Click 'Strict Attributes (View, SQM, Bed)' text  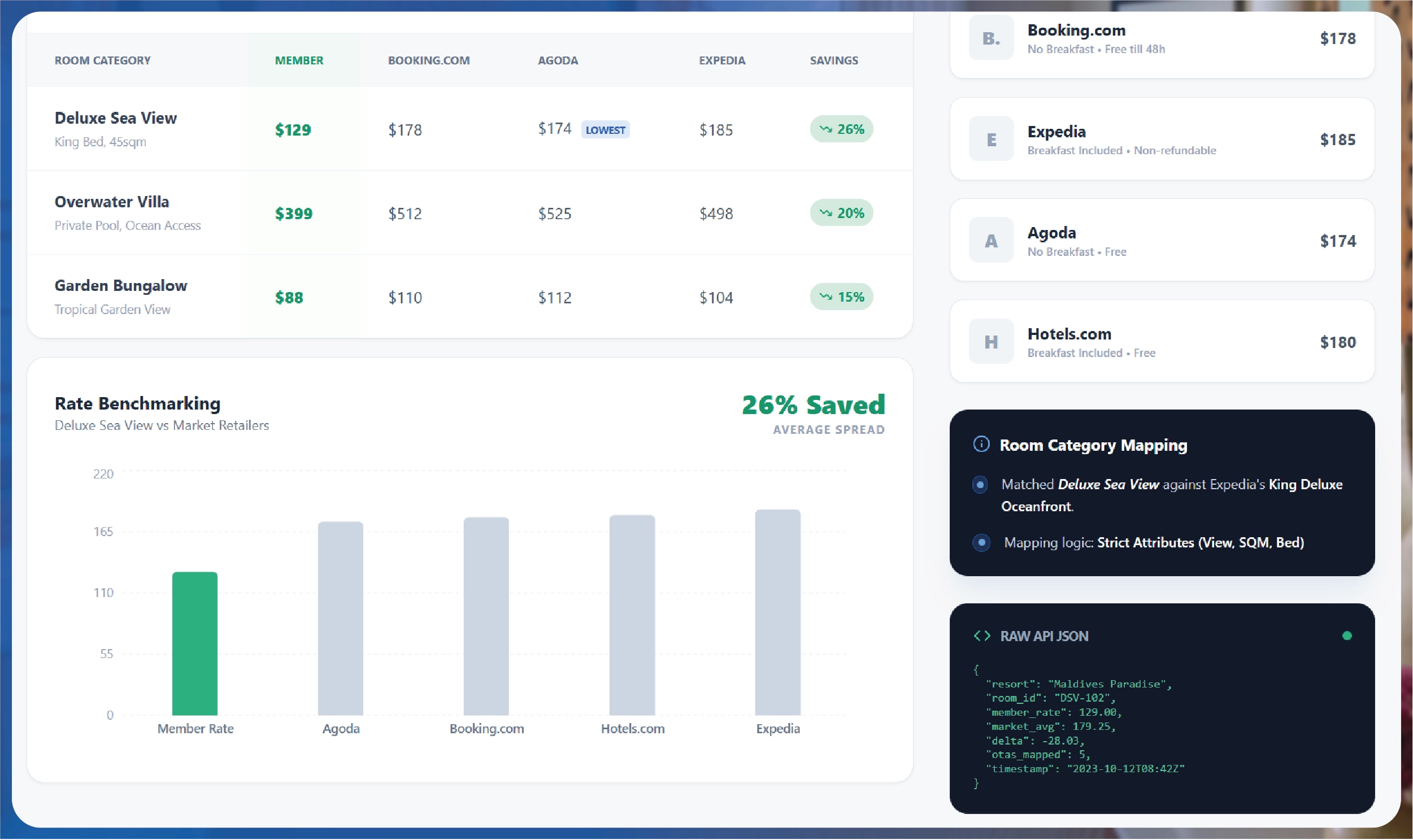tap(1201, 543)
